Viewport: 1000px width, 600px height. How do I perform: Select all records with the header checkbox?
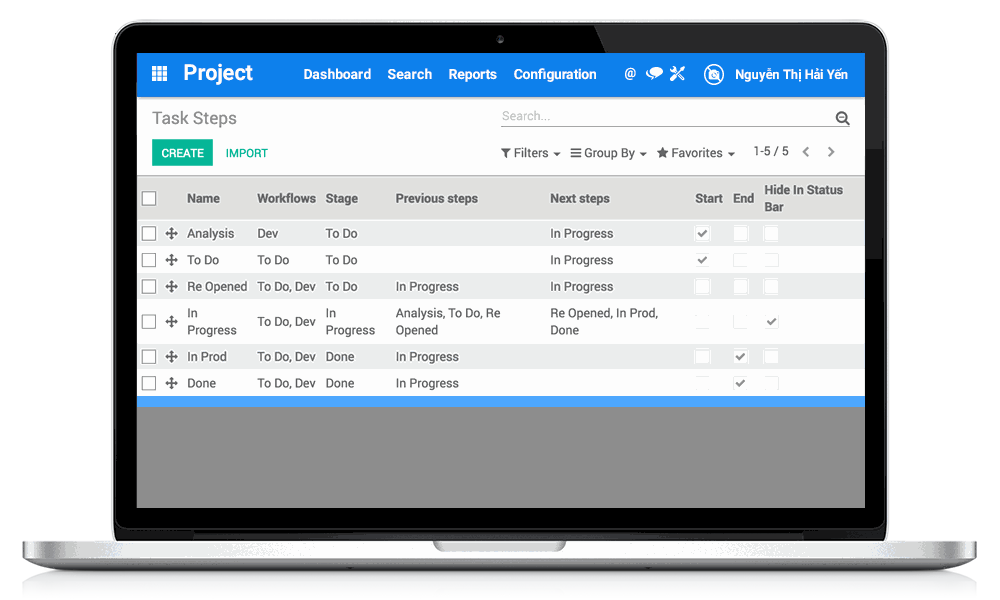[x=149, y=198]
